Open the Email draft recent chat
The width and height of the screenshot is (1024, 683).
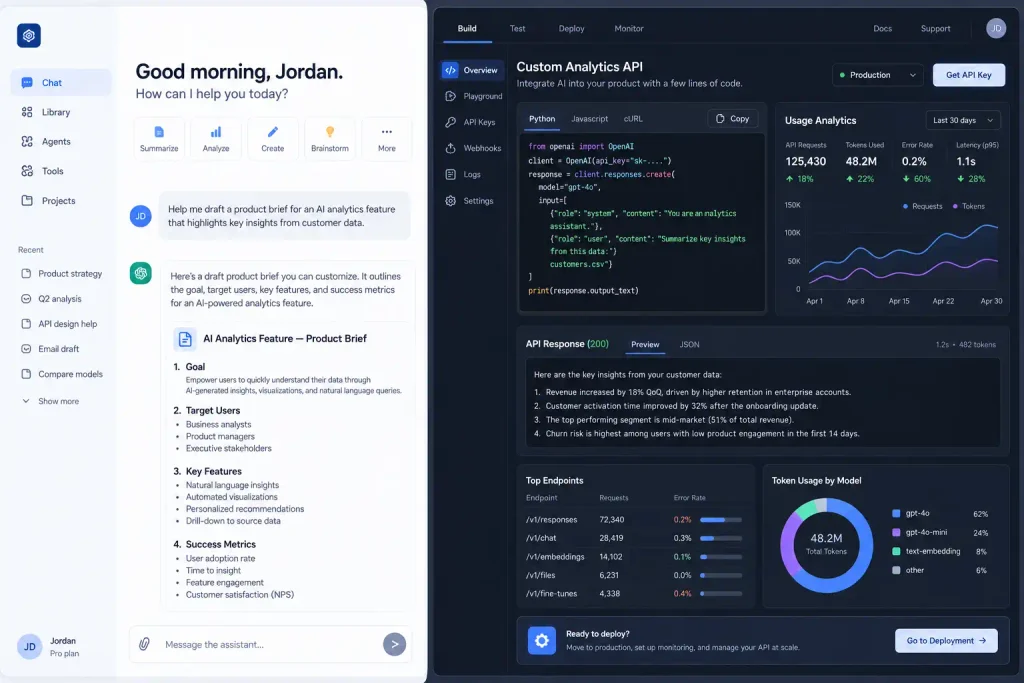tap(50, 349)
